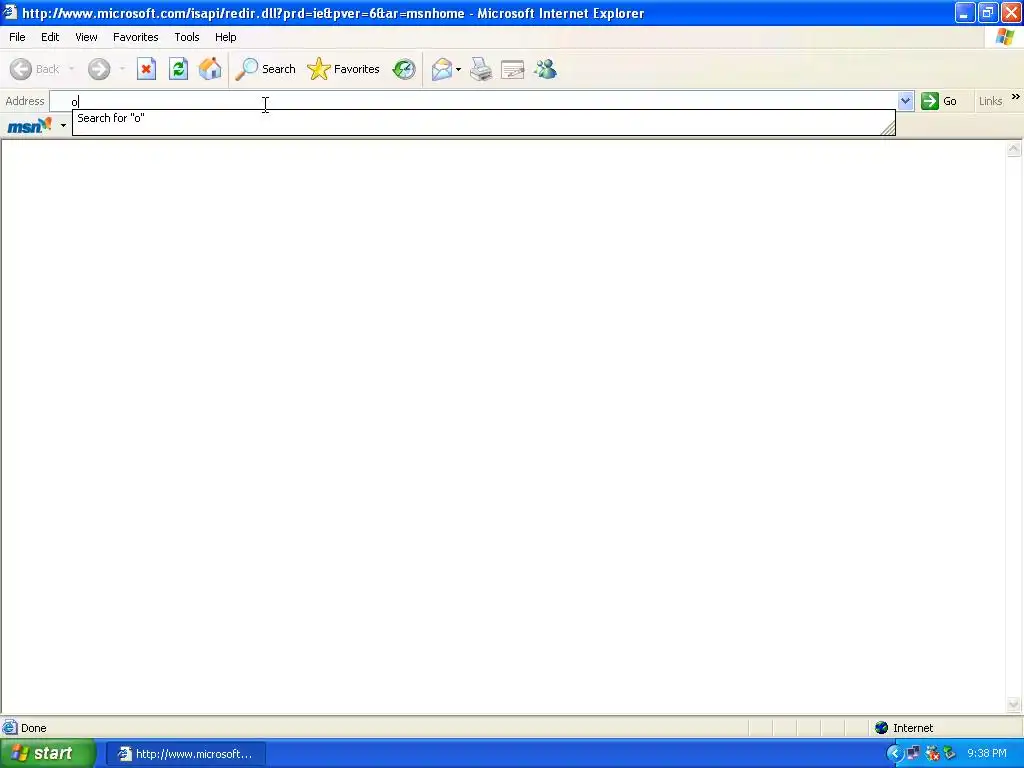Print the page with printer icon

[481, 69]
